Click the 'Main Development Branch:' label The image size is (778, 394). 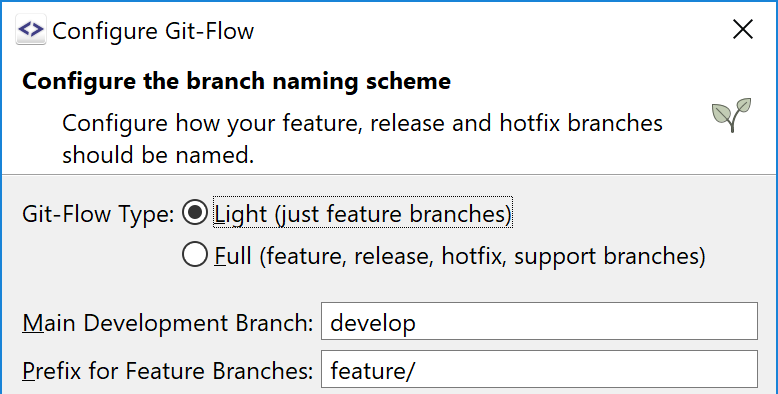pyautogui.click(x=168, y=323)
